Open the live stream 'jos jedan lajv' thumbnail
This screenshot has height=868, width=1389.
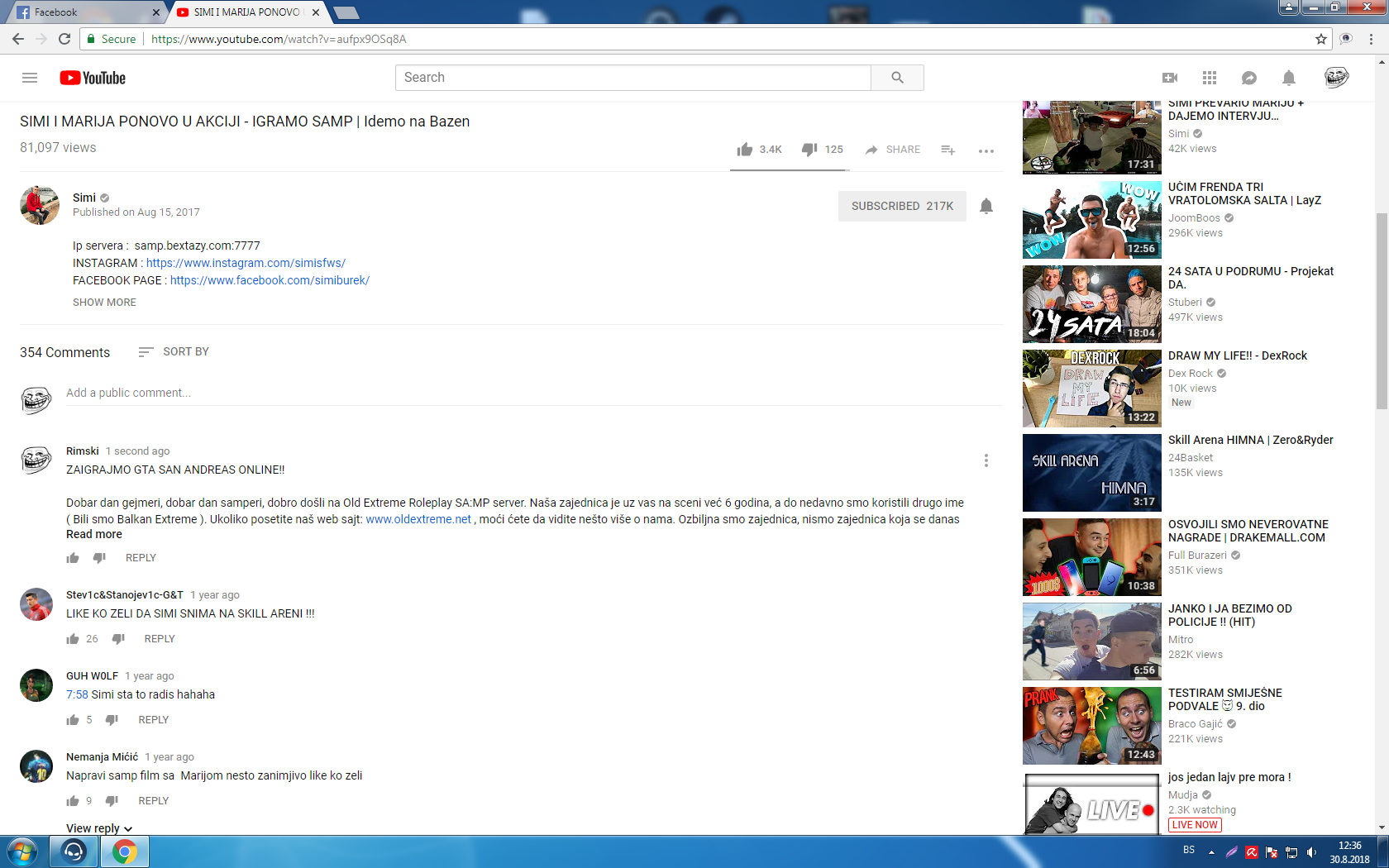pyautogui.click(x=1092, y=804)
